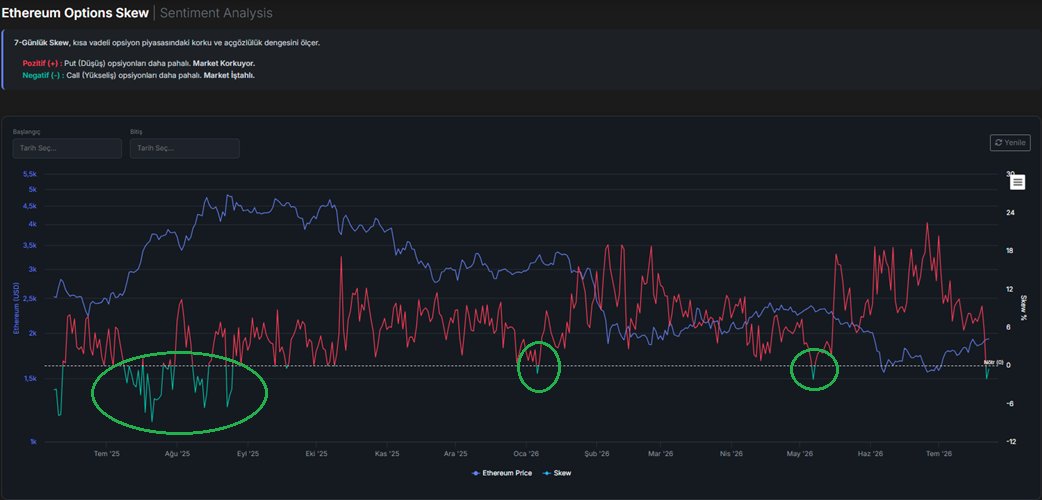Click the Bitiş end date field

(x=185, y=148)
